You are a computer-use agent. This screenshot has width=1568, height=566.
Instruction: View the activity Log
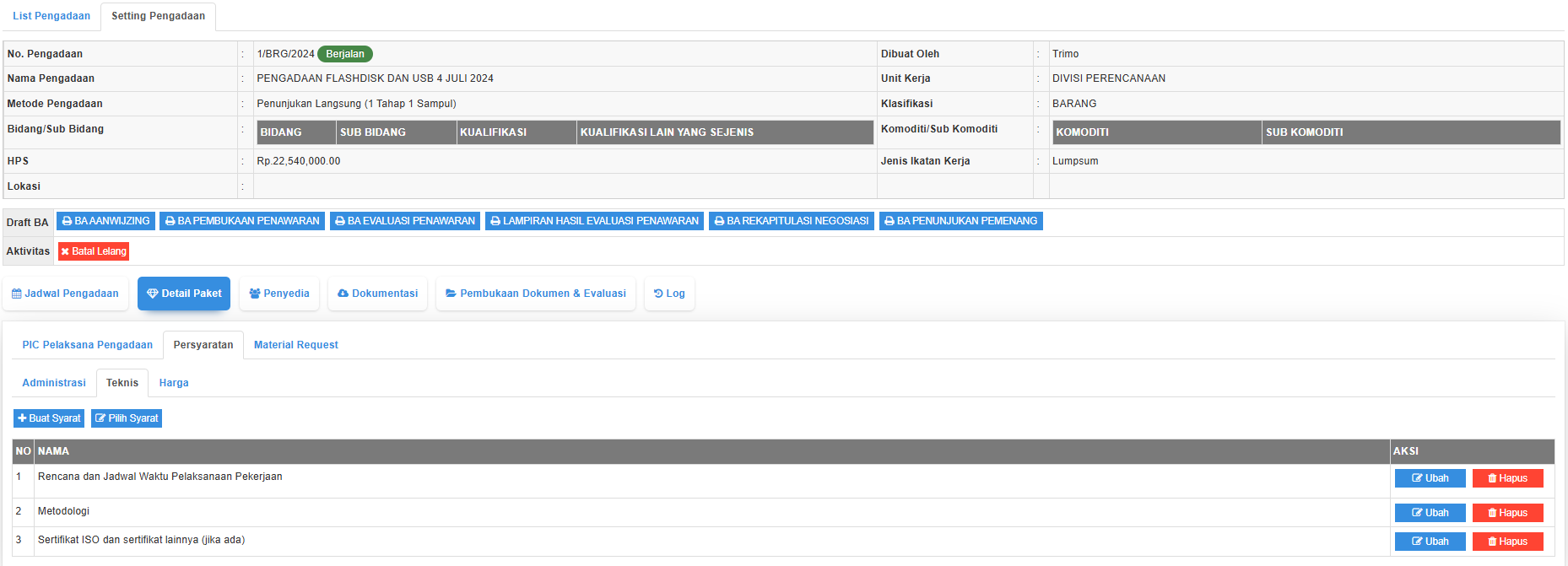pos(669,294)
